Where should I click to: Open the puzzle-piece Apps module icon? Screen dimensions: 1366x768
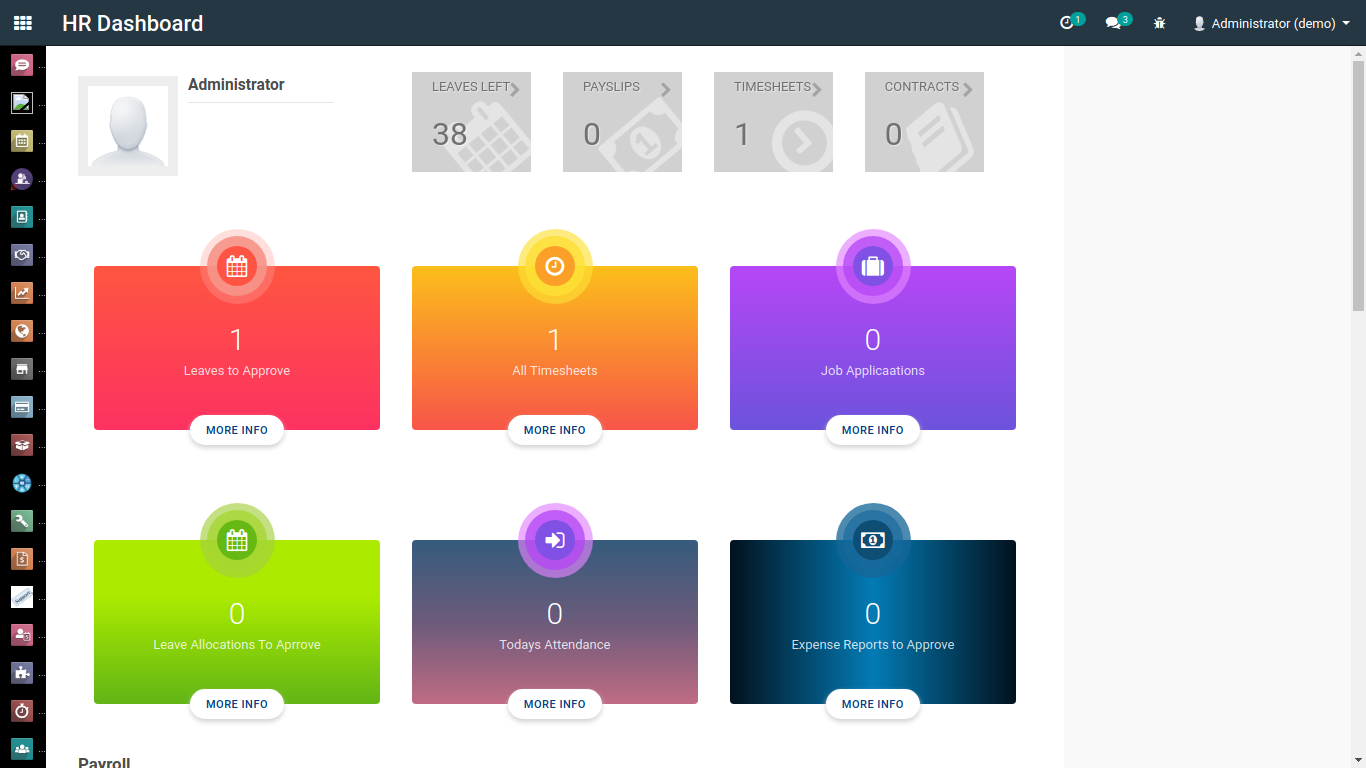22,673
